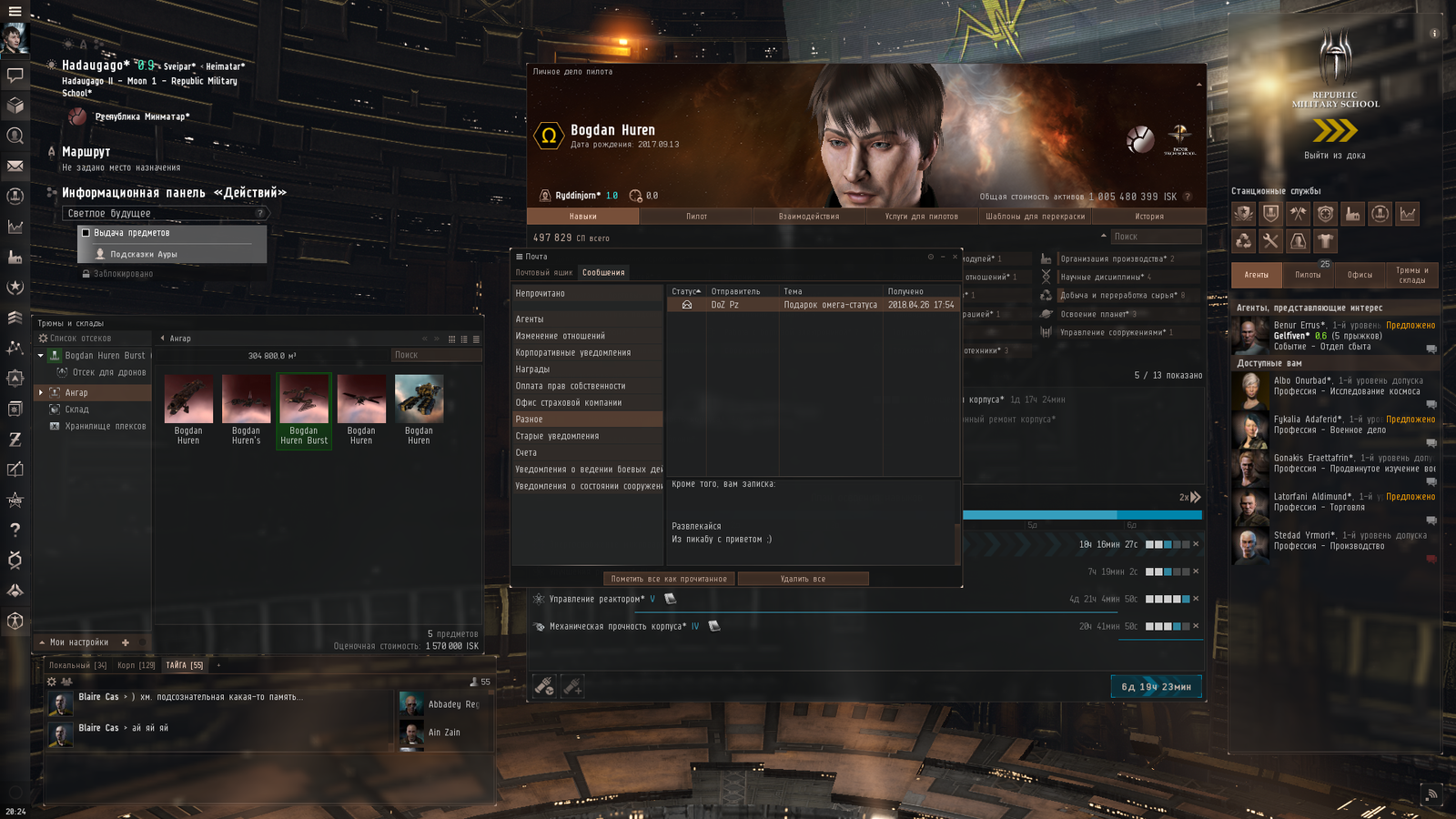Open the Neocom main menu icon
1456x819 pixels.
(15, 11)
